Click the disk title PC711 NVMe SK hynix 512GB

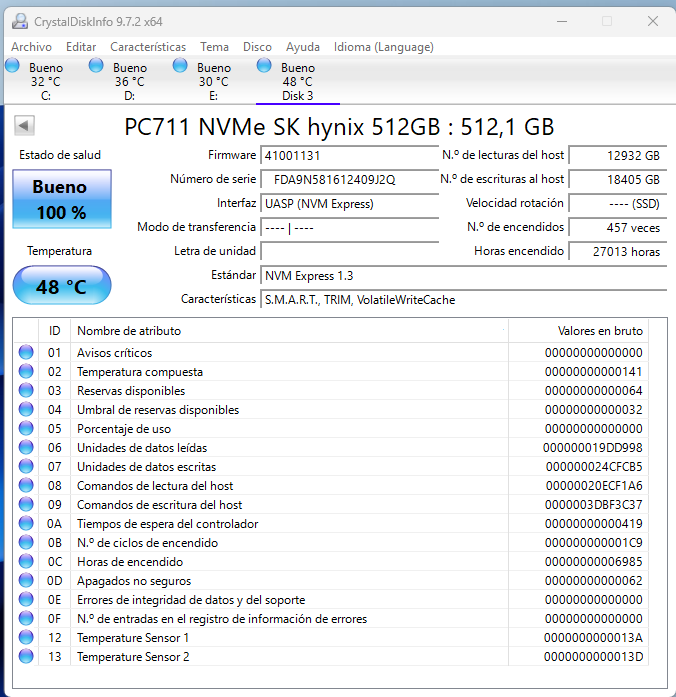340,127
